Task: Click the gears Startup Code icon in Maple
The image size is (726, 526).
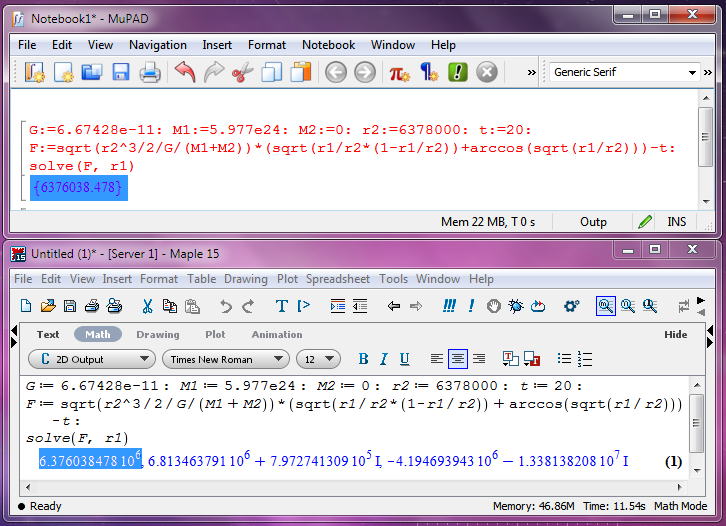Action: (x=571, y=306)
